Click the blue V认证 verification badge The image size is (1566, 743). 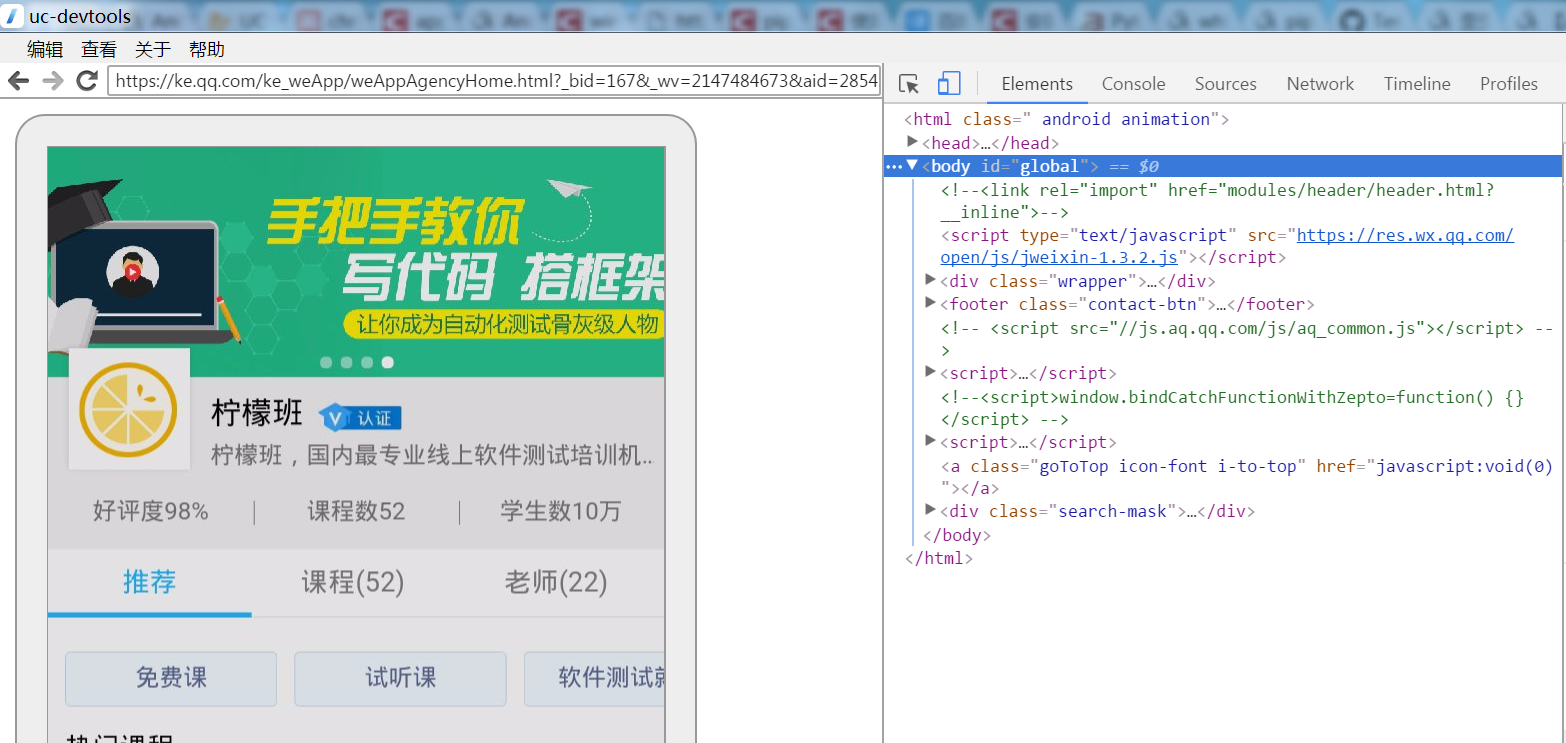click(360, 418)
